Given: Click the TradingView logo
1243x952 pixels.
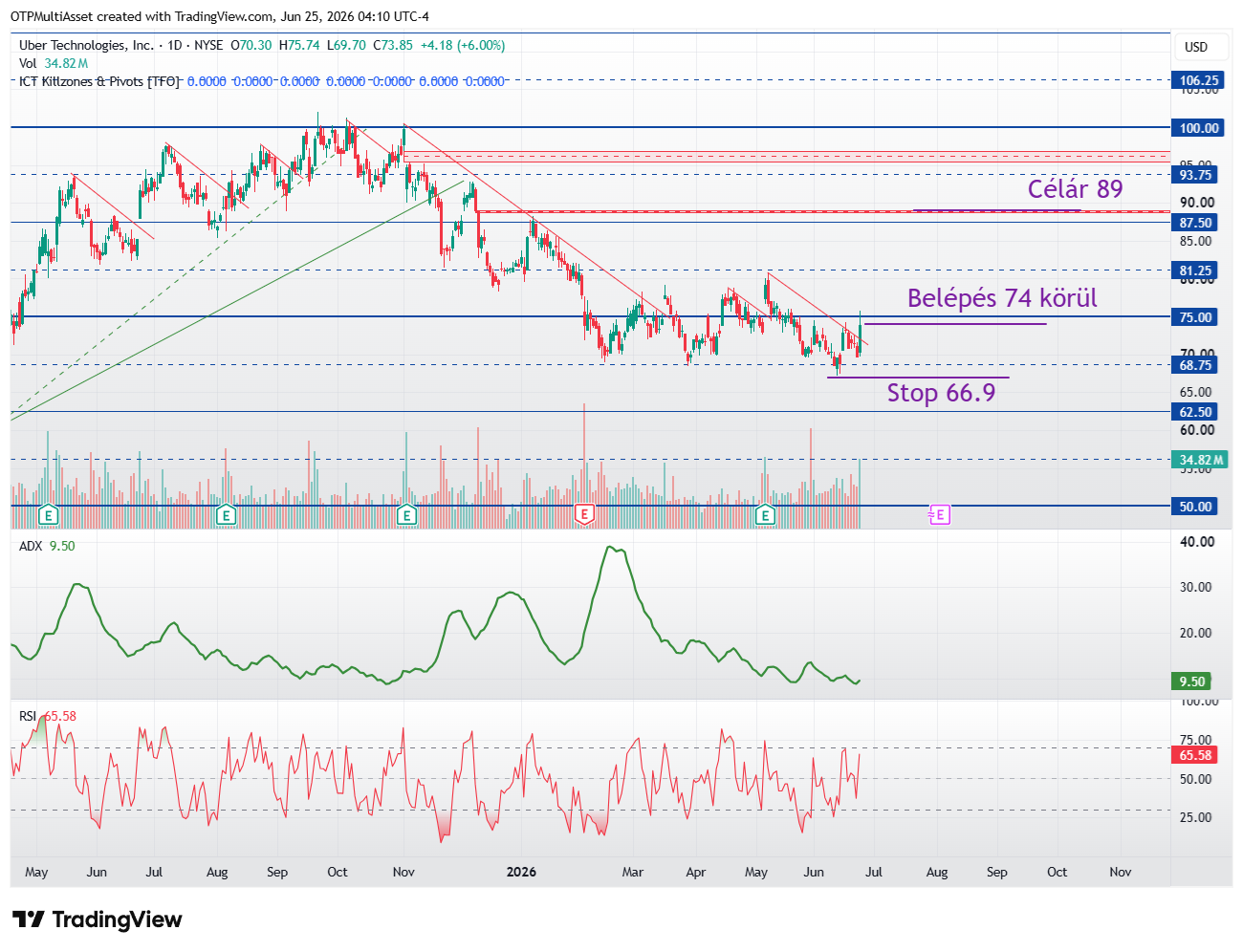Looking at the screenshot, I should click(98, 920).
